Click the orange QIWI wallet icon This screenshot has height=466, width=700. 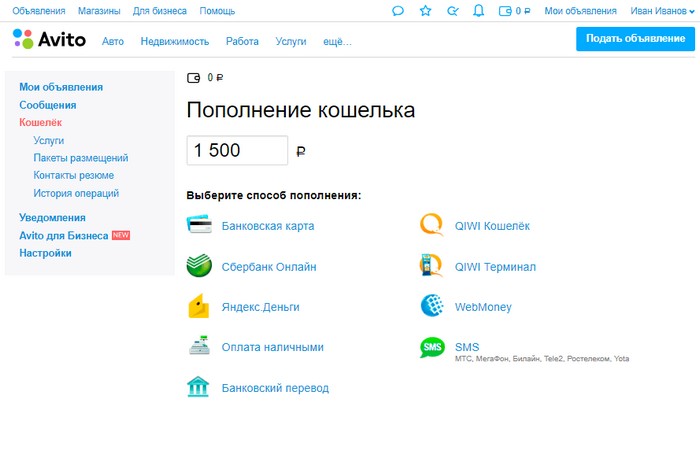pos(432,225)
